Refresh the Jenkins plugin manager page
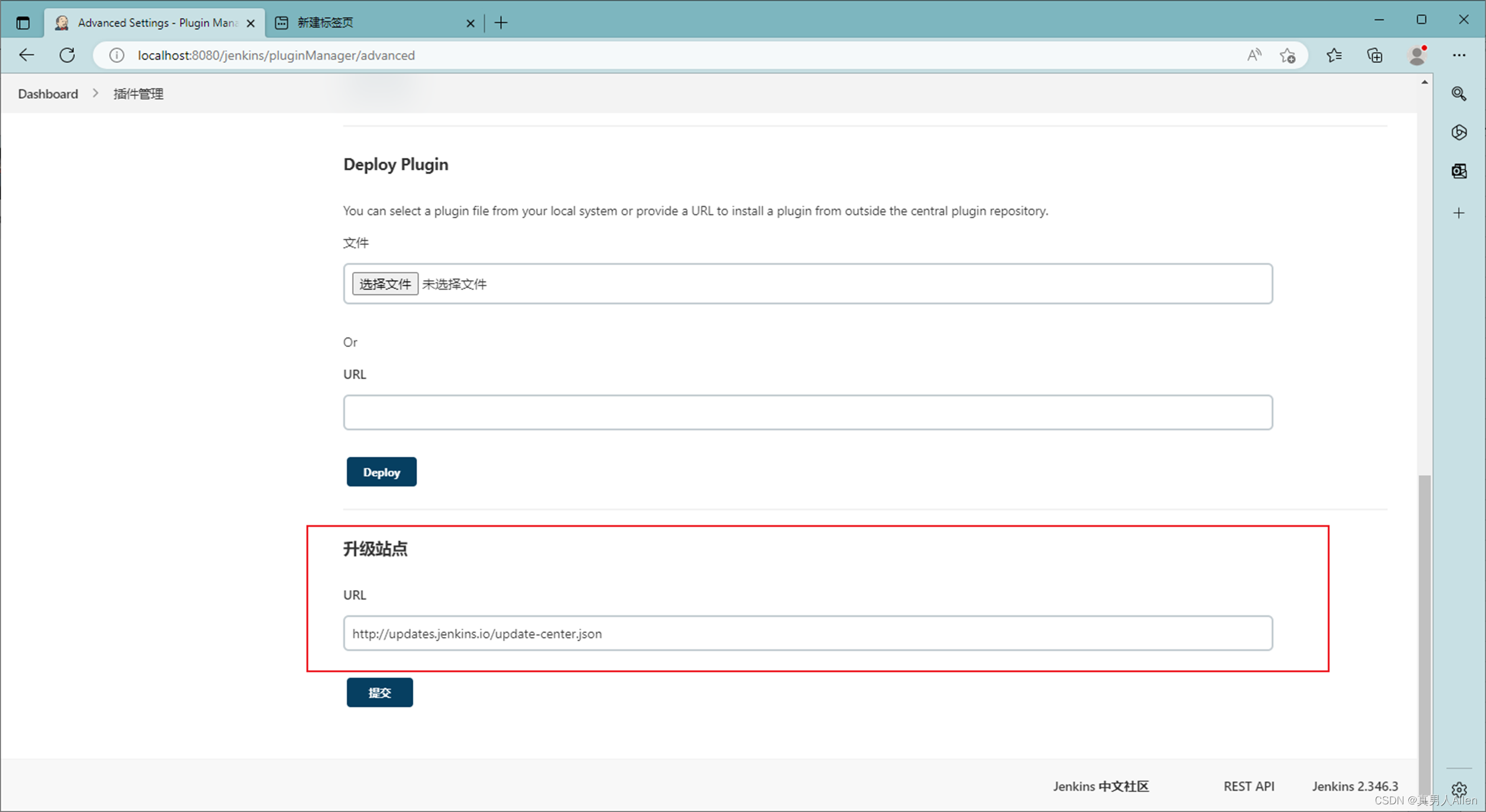 click(x=67, y=55)
